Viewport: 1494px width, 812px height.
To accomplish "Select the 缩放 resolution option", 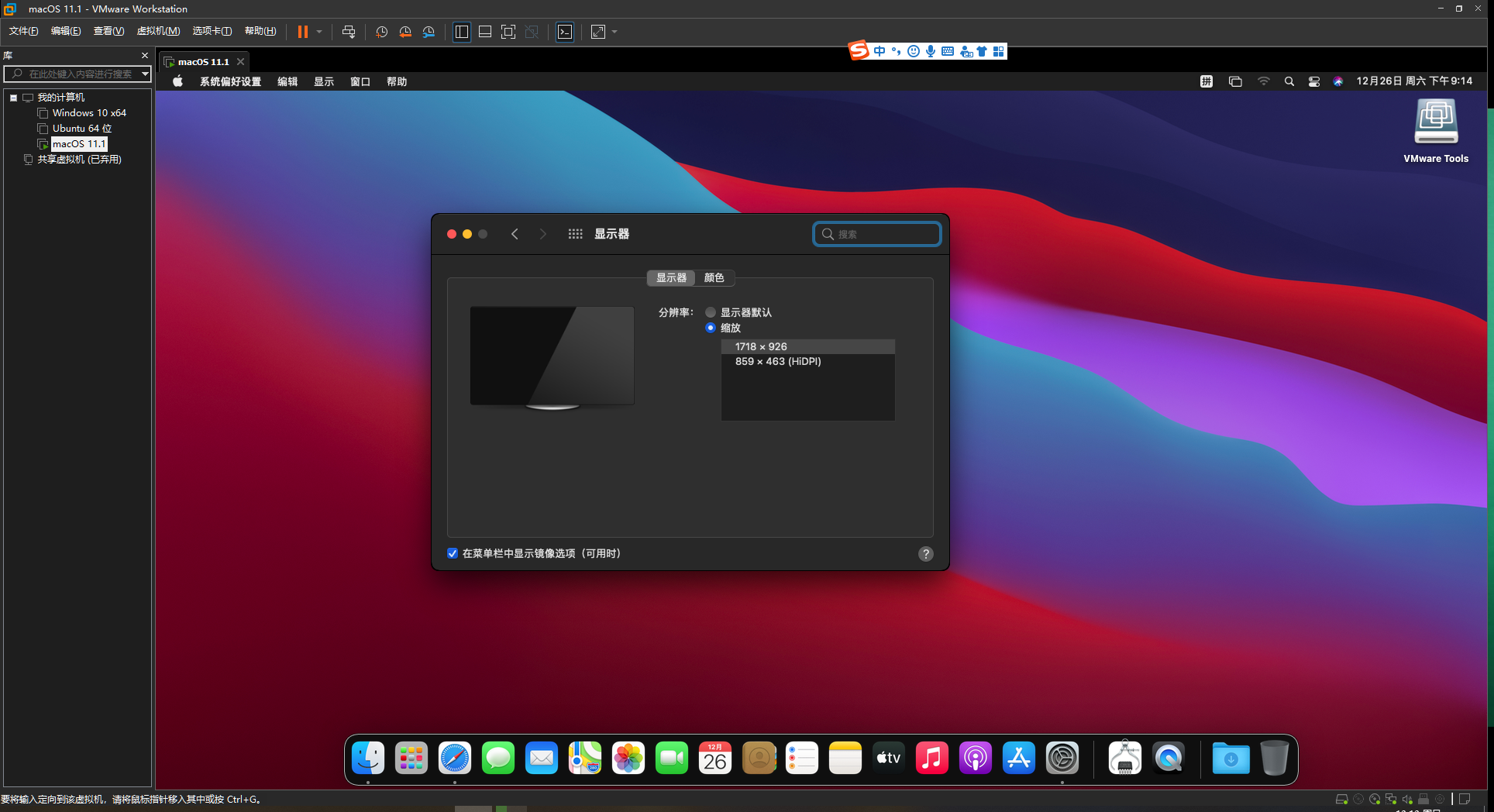I will click(x=711, y=328).
